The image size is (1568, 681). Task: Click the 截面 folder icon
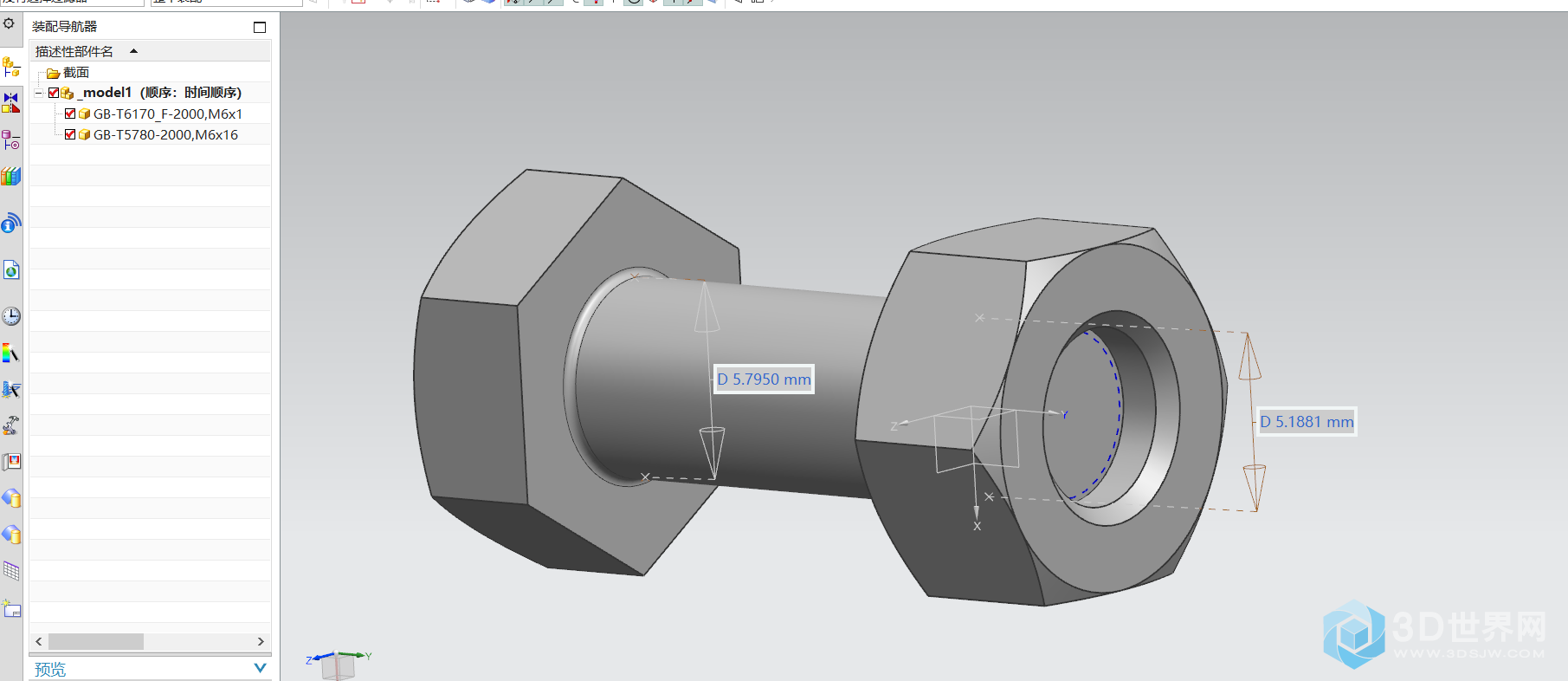click(53, 73)
